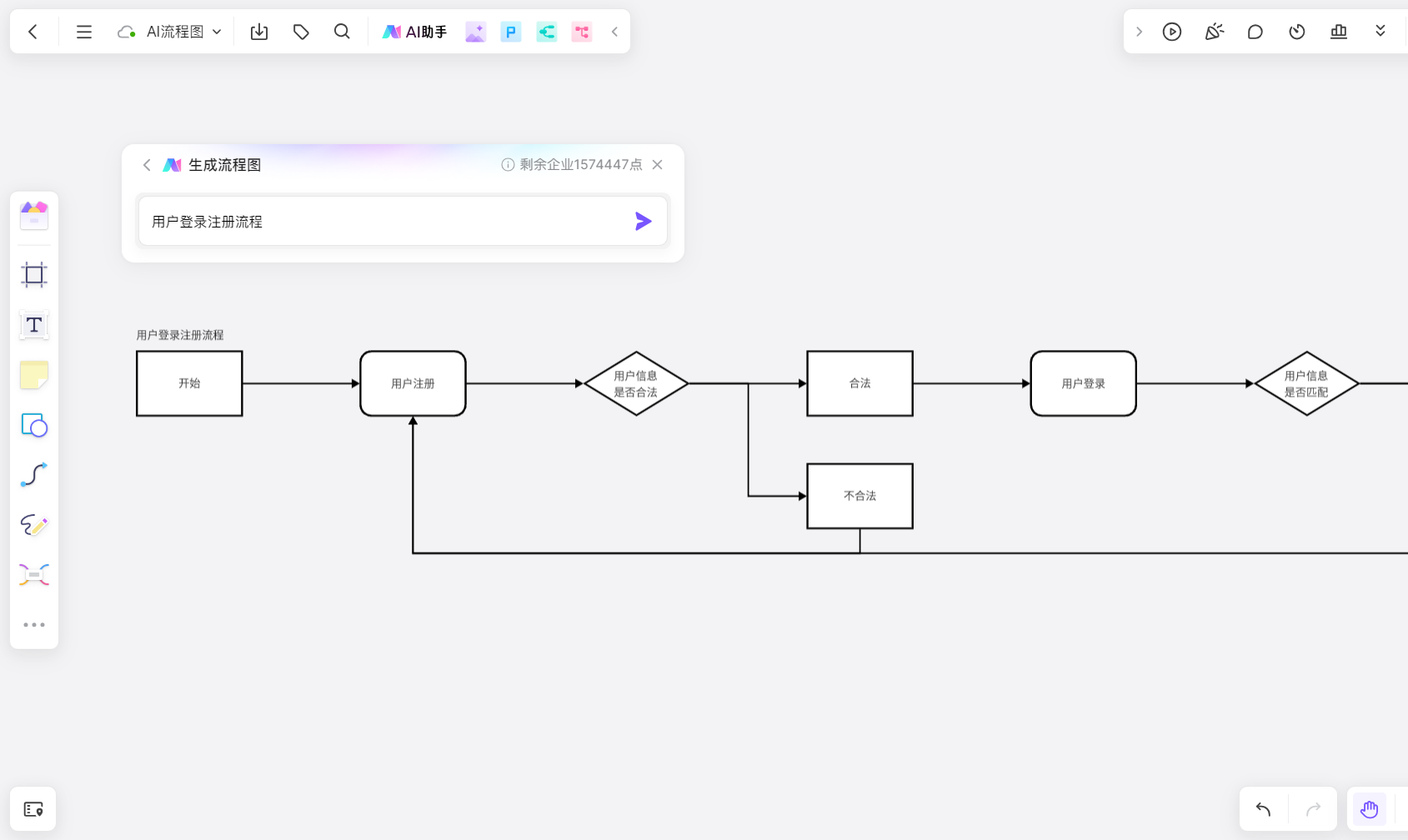Undo the last action

click(x=1263, y=809)
